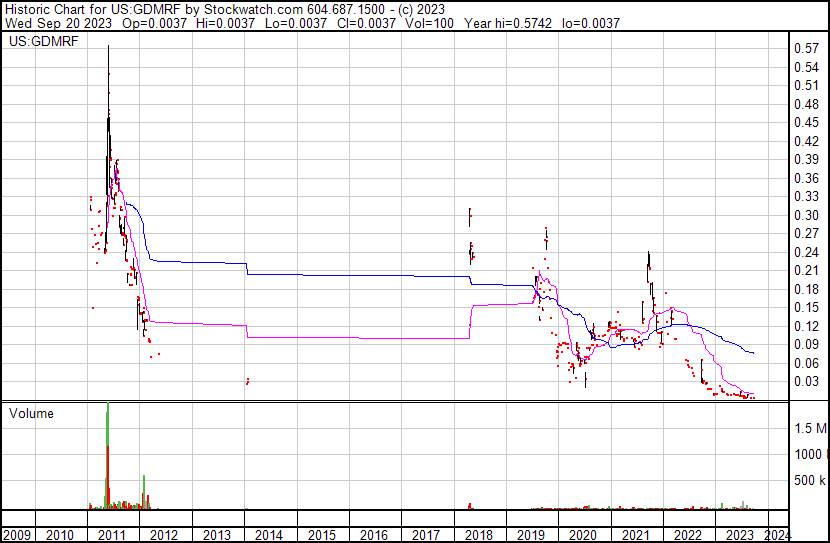The image size is (830, 543).
Task: Click the 2010 year label on time axis
Action: (x=60, y=535)
